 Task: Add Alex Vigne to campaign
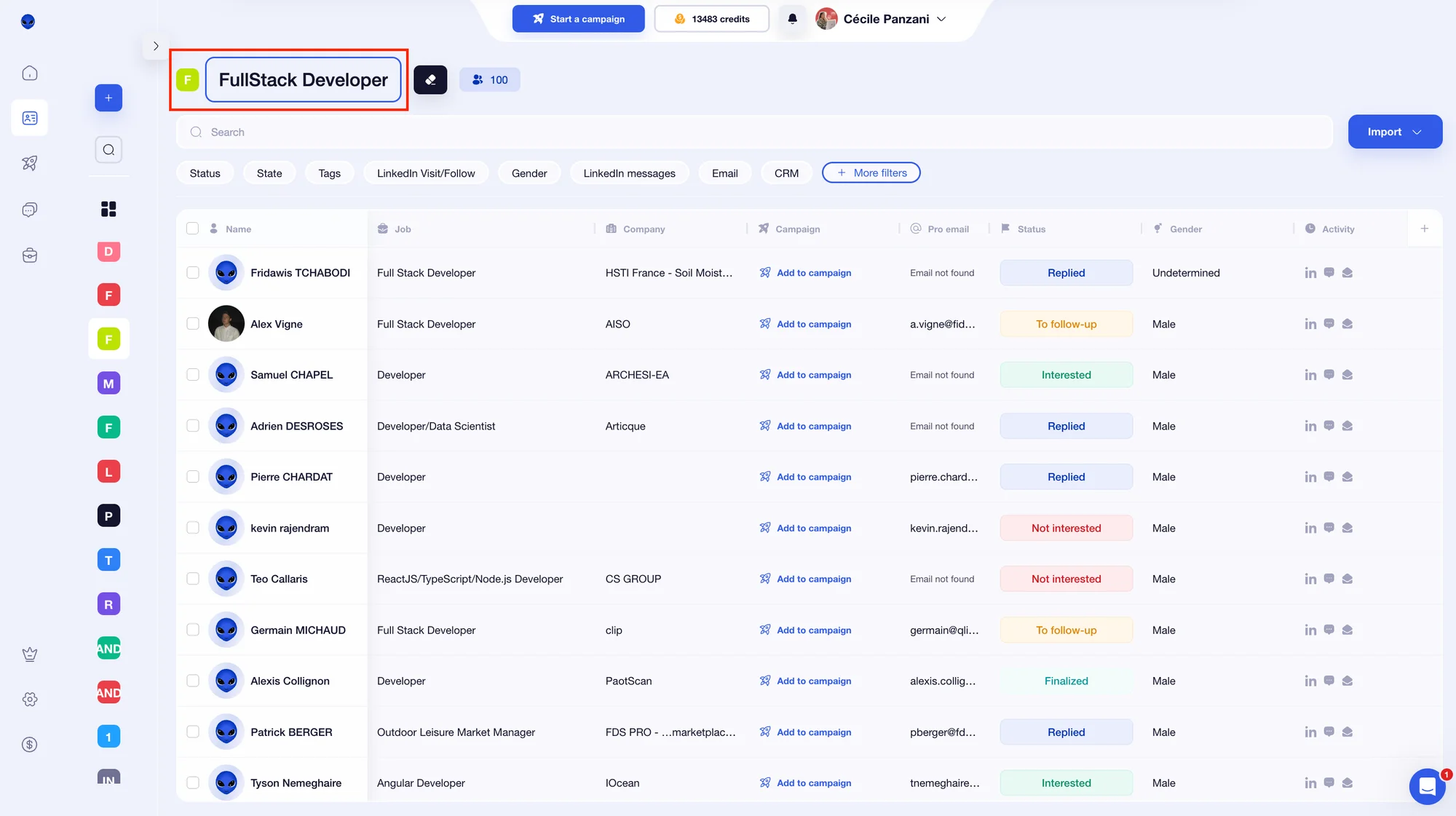(805, 324)
